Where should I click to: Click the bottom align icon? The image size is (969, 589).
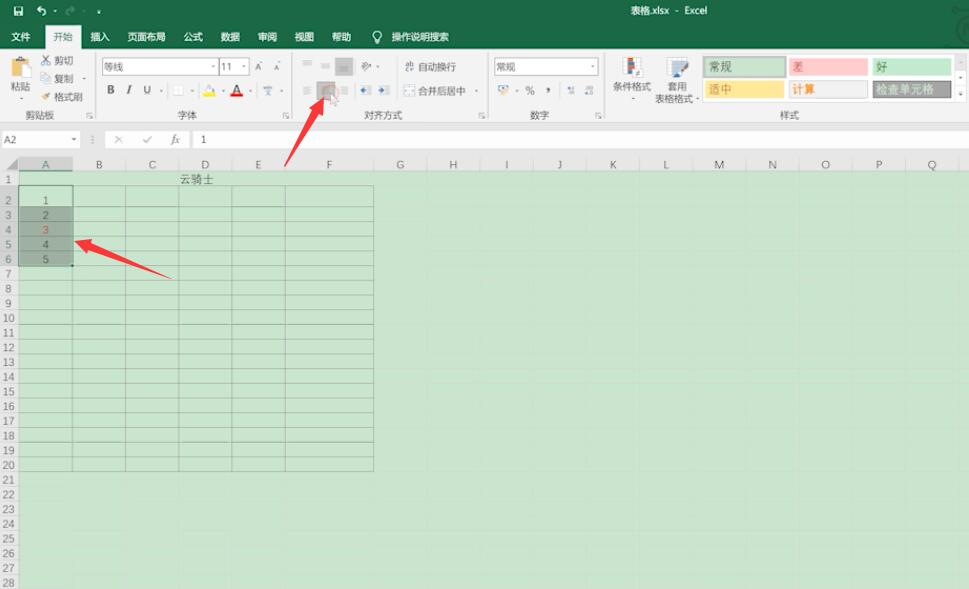[x=344, y=66]
